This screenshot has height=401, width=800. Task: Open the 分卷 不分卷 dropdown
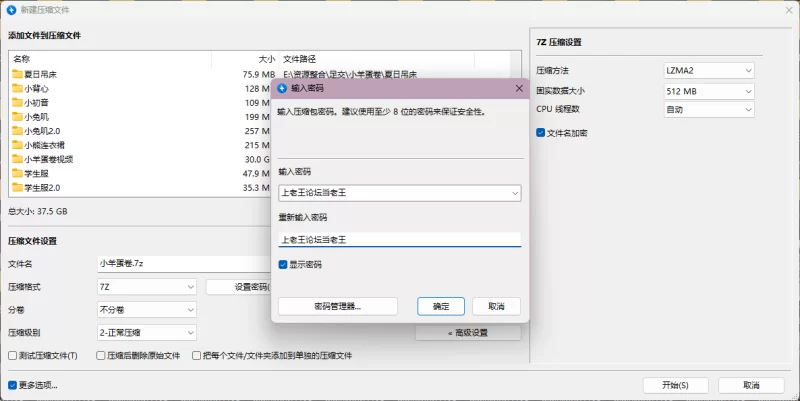tap(147, 310)
